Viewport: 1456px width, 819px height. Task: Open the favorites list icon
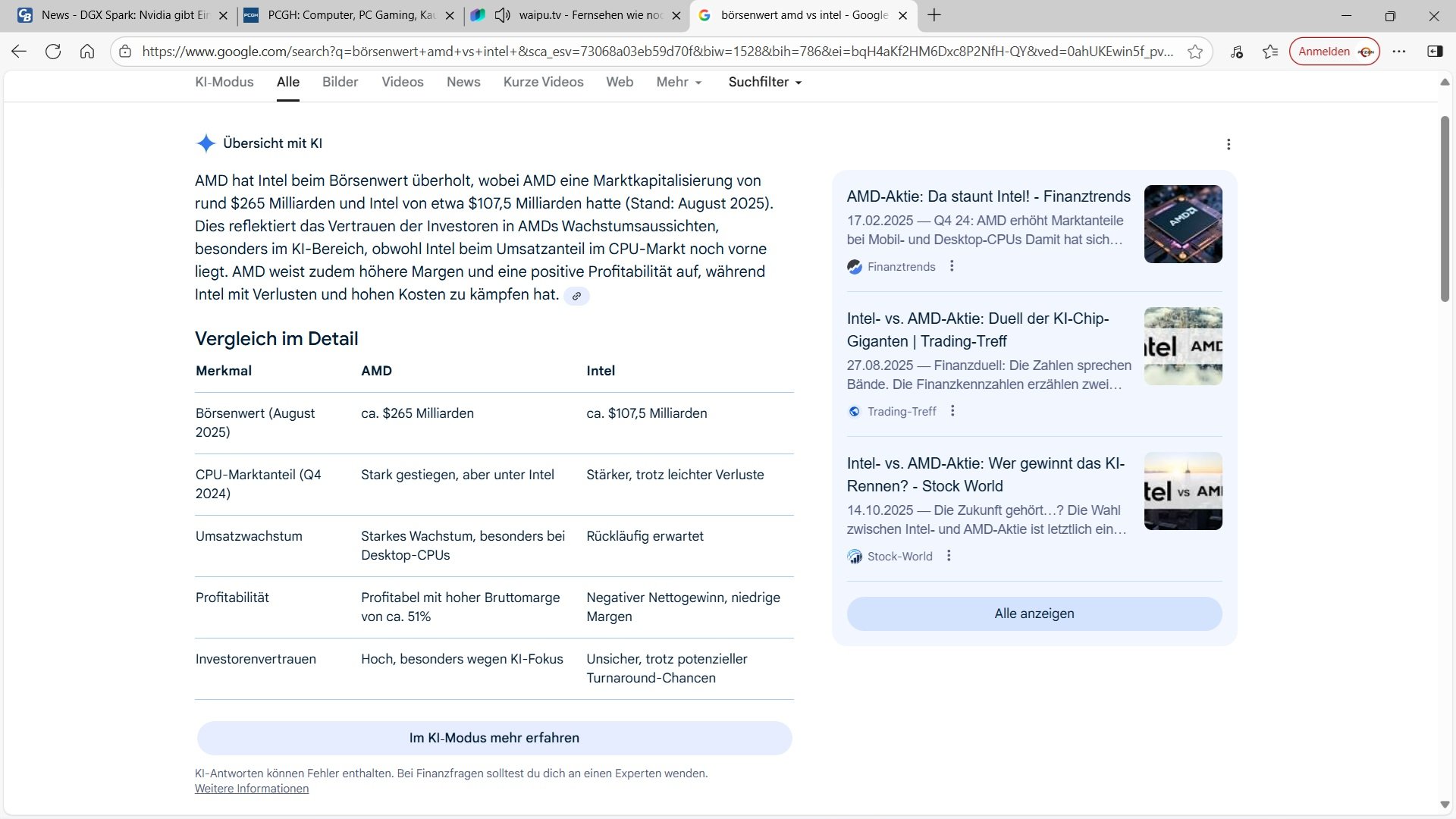tap(1270, 52)
